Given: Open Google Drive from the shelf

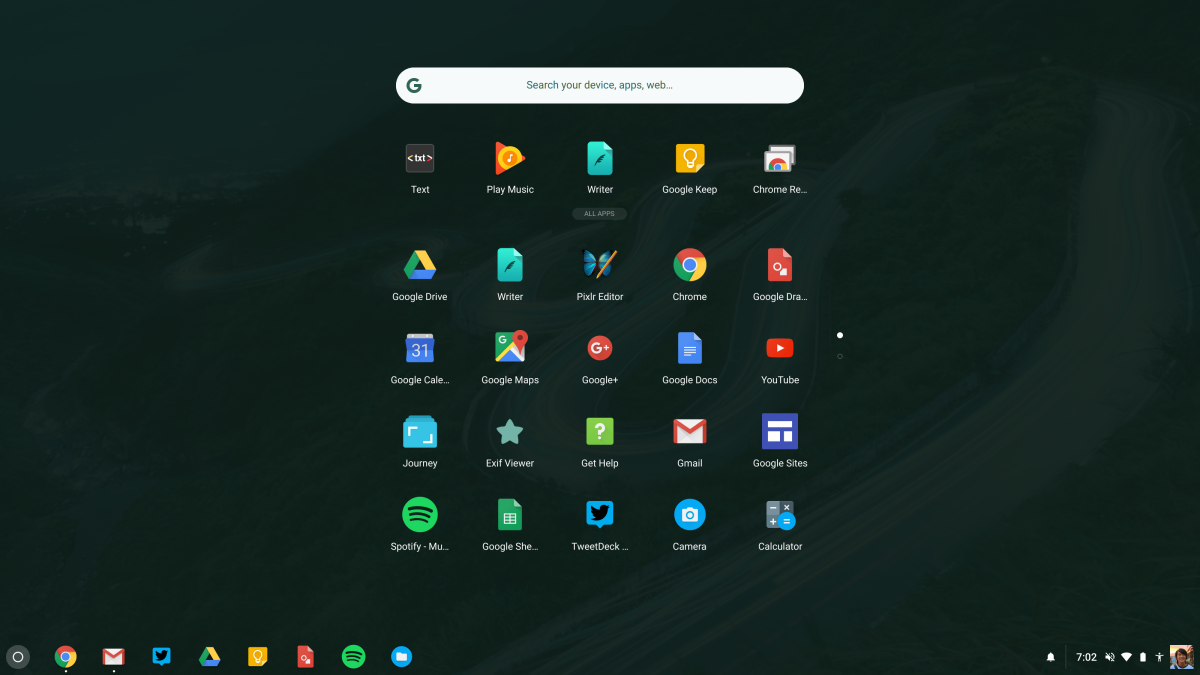Looking at the screenshot, I should coord(209,657).
